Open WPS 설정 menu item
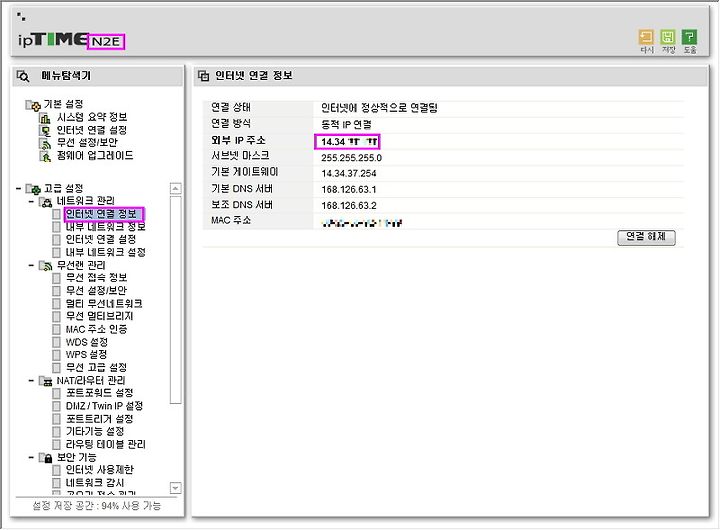Viewport: 720px width, 530px height. pos(86,355)
